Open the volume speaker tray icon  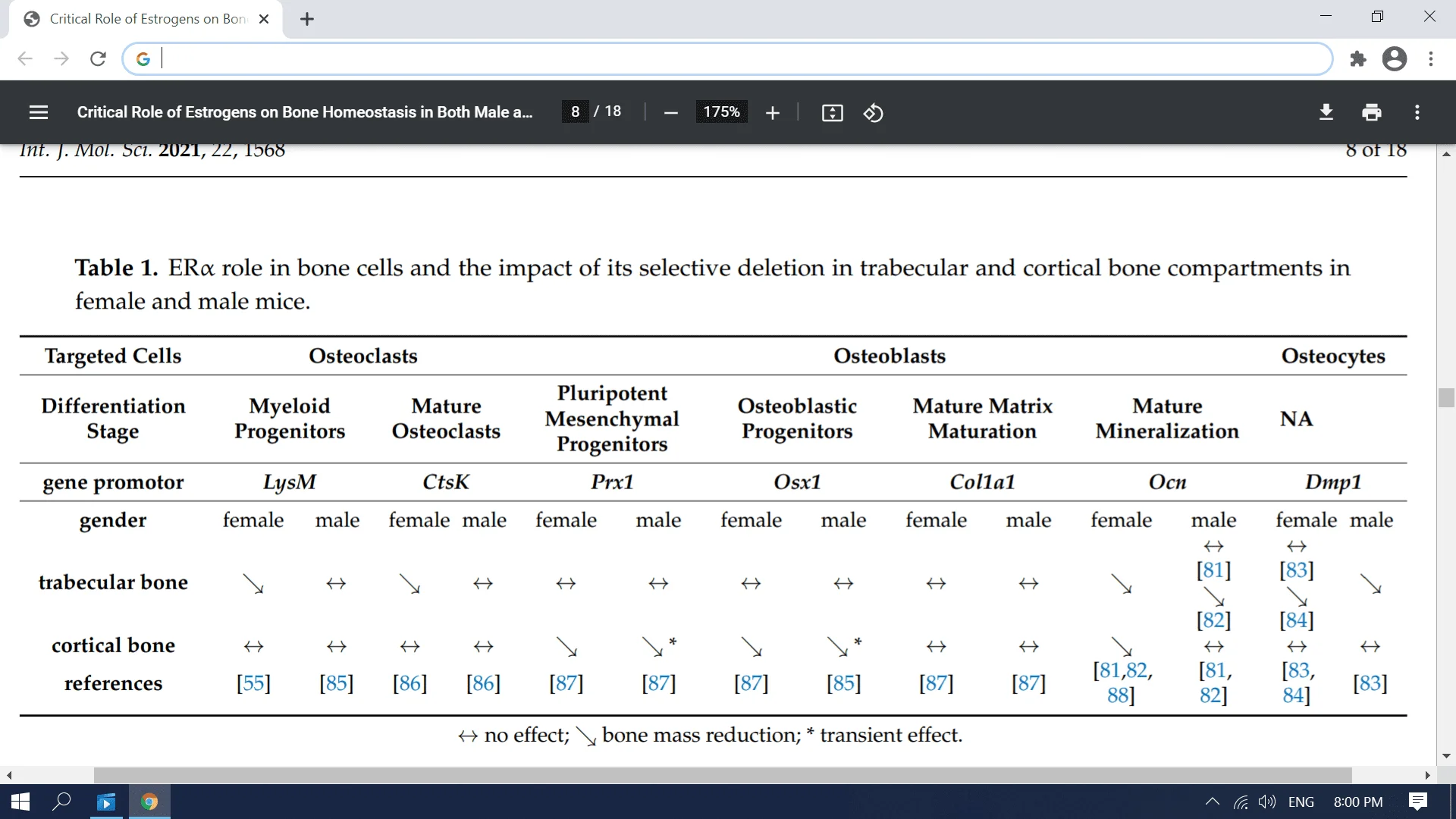(x=1267, y=802)
